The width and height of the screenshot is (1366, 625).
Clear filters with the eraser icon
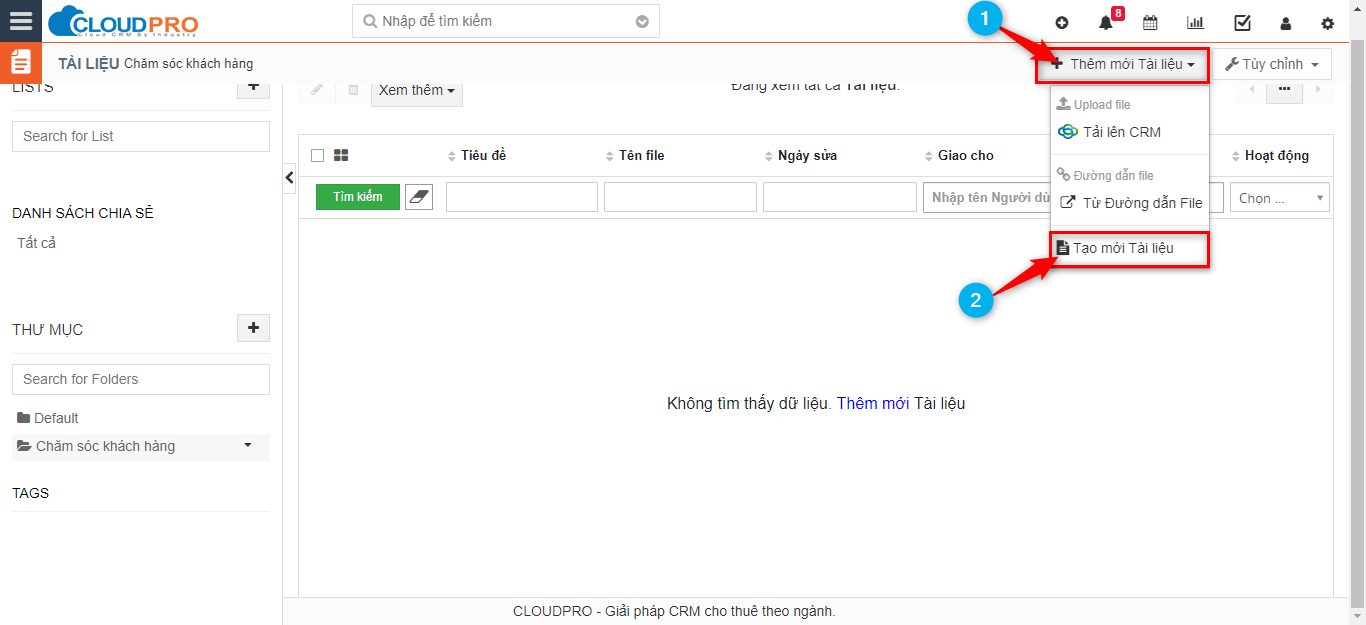point(418,197)
